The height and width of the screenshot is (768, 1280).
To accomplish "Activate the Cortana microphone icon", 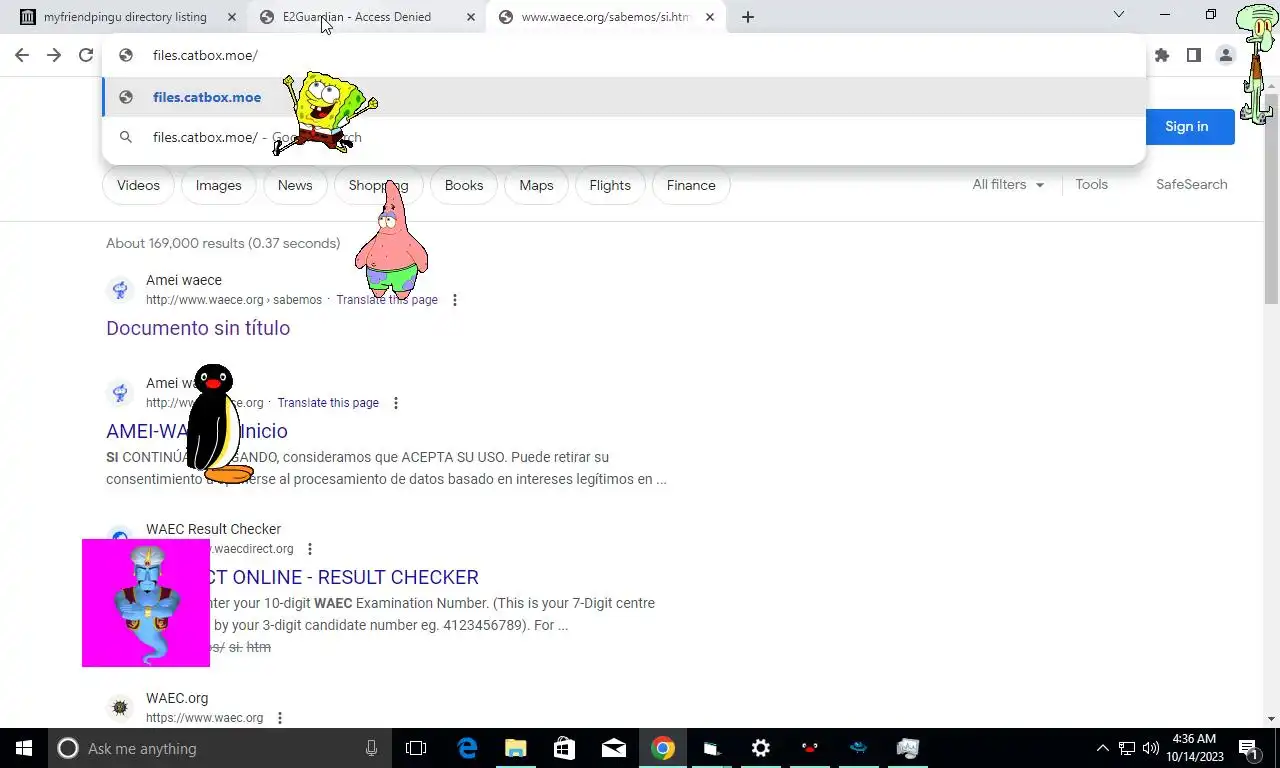I will coord(371,748).
